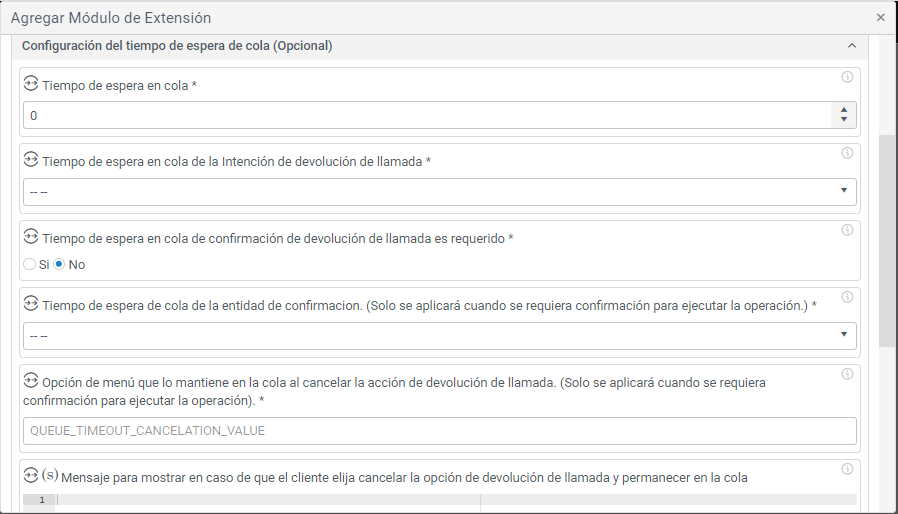The width and height of the screenshot is (898, 514).
Task: Click line 1 of the message code editor
Action: click(456, 500)
